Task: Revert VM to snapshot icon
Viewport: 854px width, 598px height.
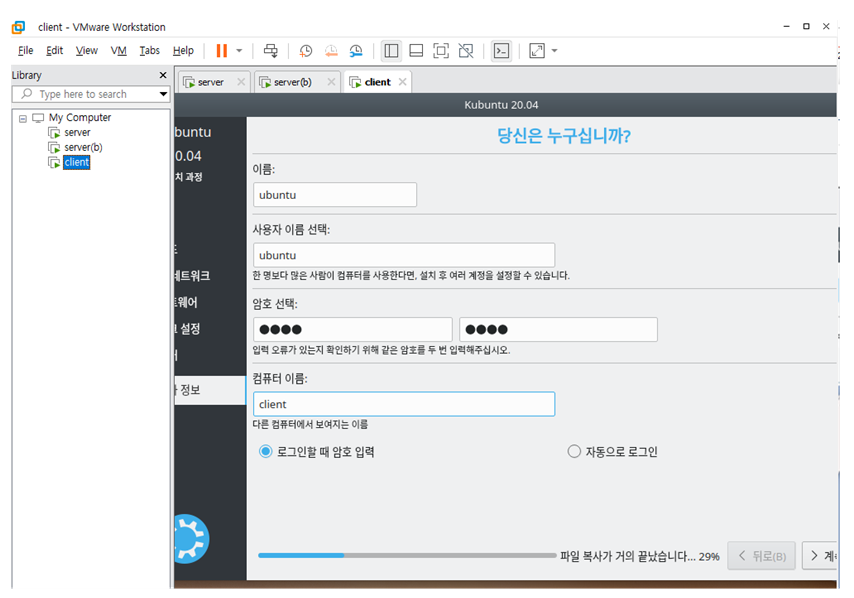Action: (x=331, y=51)
